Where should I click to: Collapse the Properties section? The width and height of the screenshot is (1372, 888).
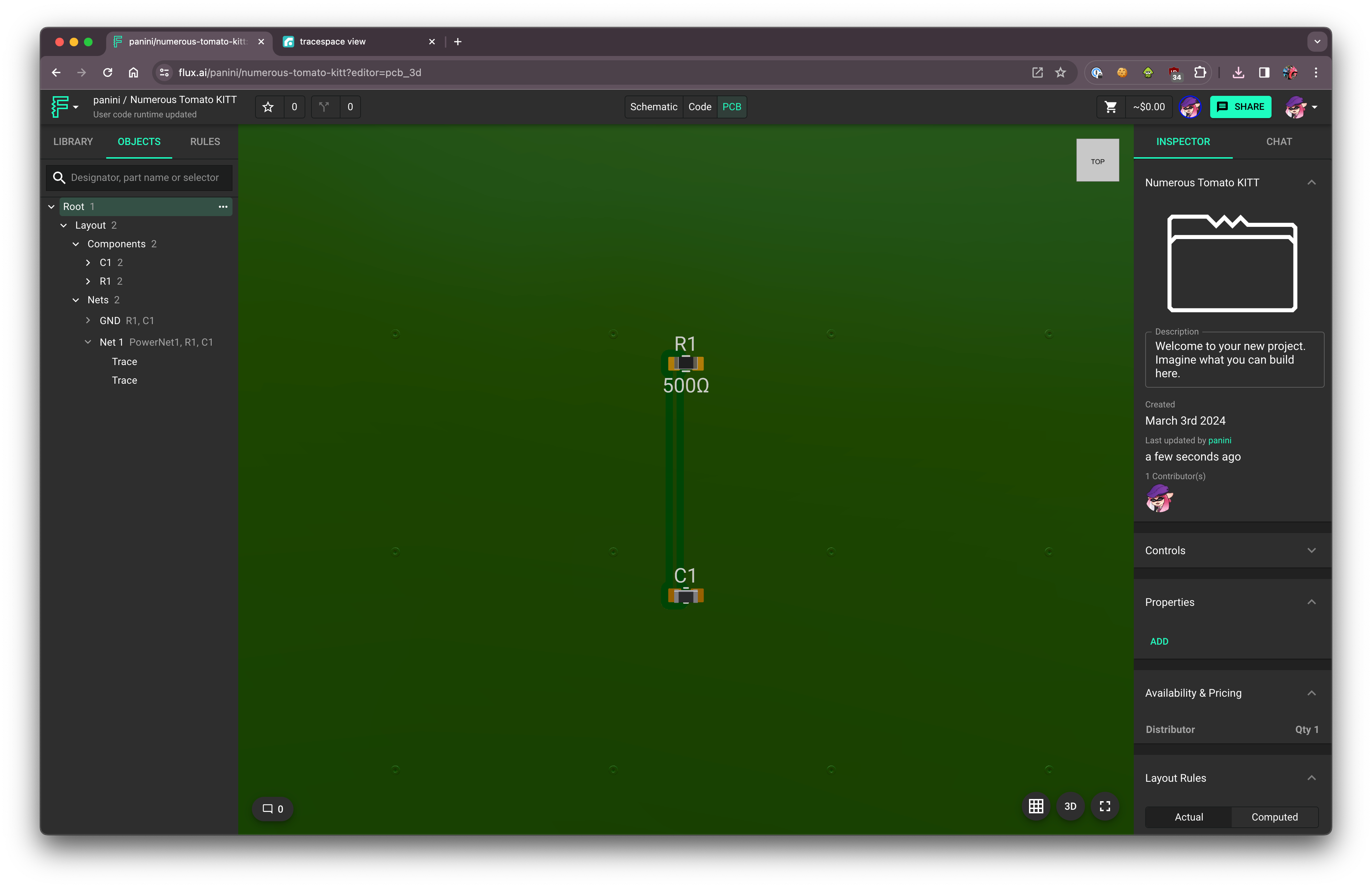1311,602
